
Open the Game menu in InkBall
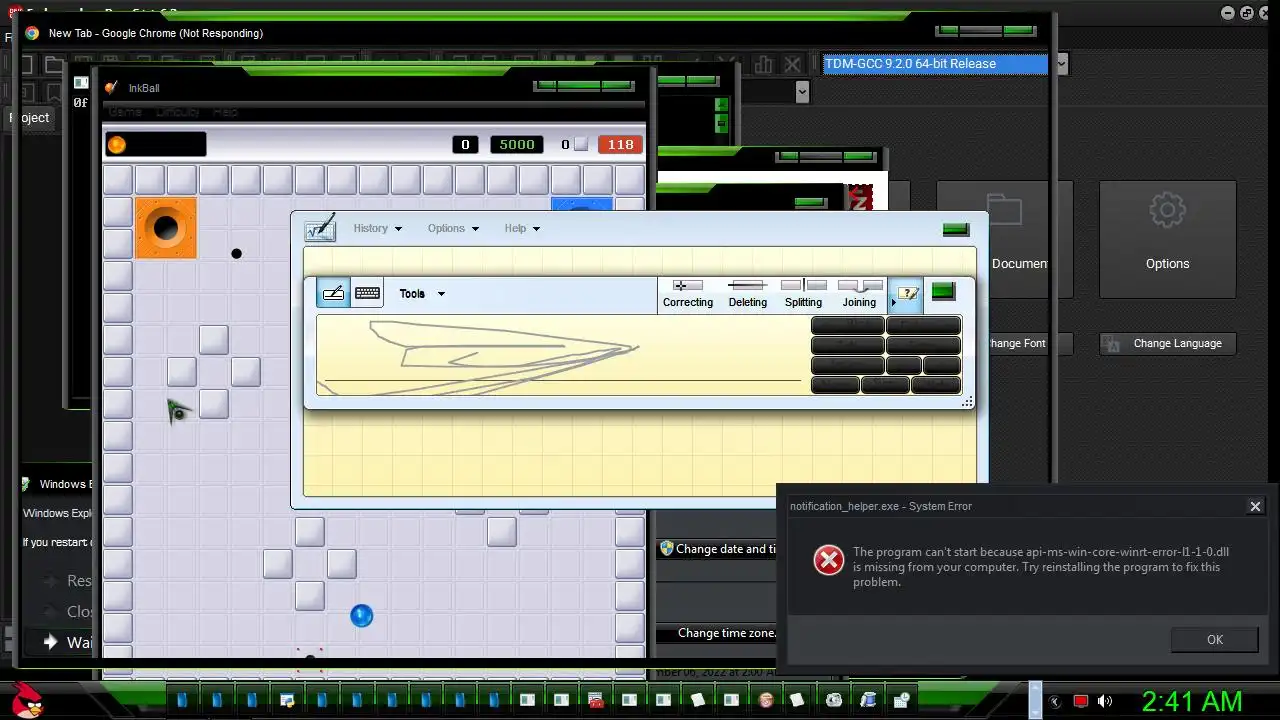(x=125, y=112)
